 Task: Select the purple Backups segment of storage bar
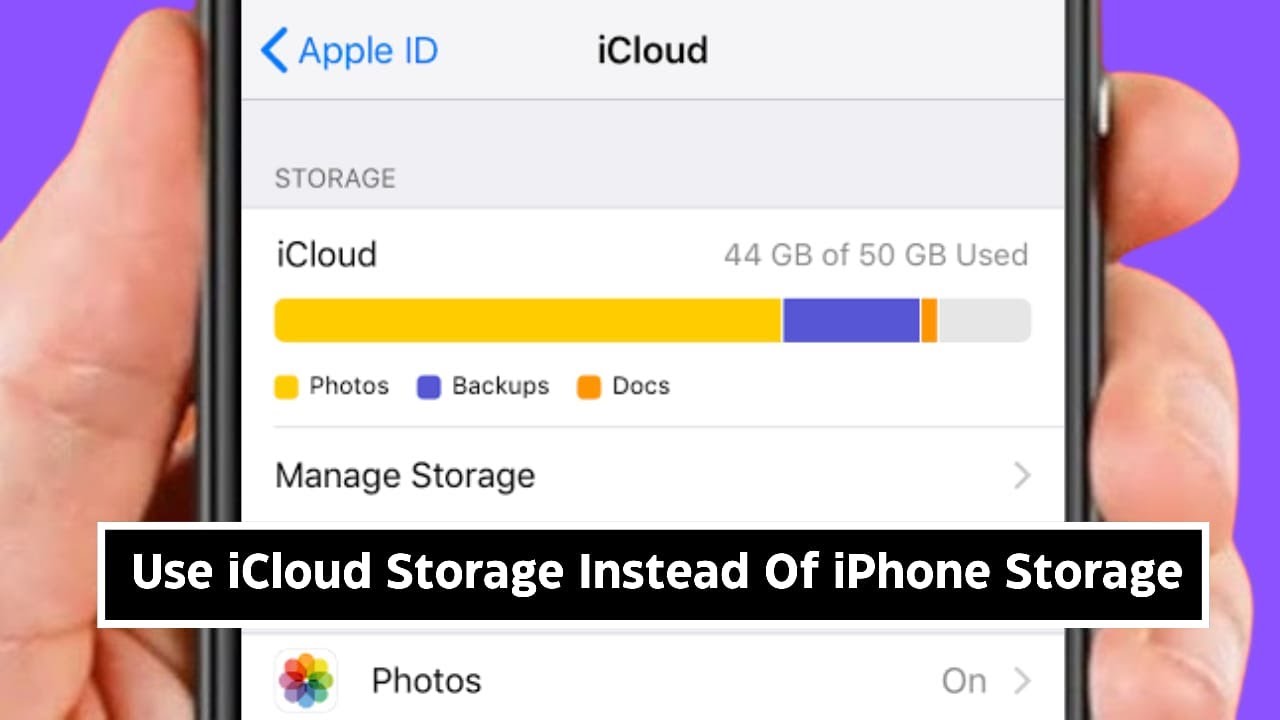[x=850, y=321]
